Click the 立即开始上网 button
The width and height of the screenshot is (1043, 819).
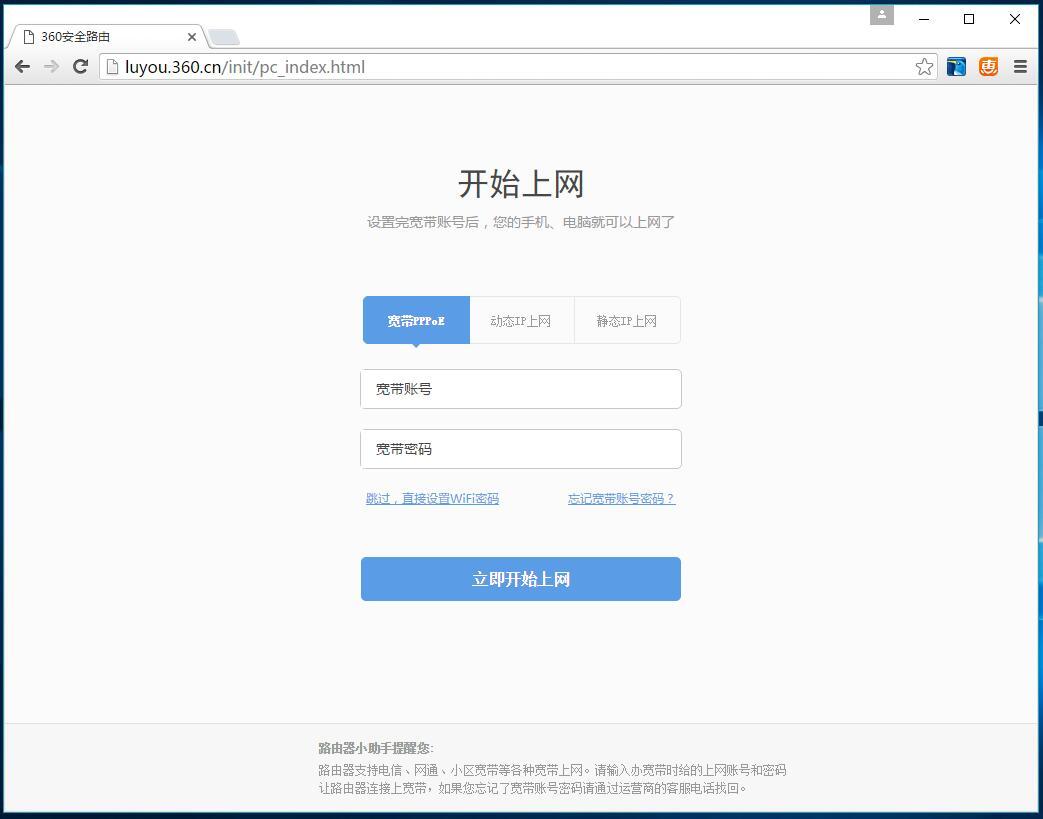tap(520, 578)
